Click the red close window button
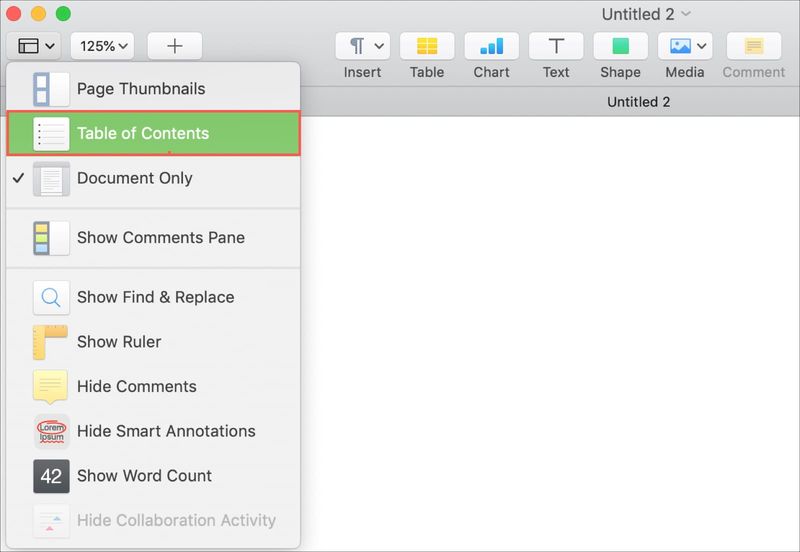 pos(13,14)
